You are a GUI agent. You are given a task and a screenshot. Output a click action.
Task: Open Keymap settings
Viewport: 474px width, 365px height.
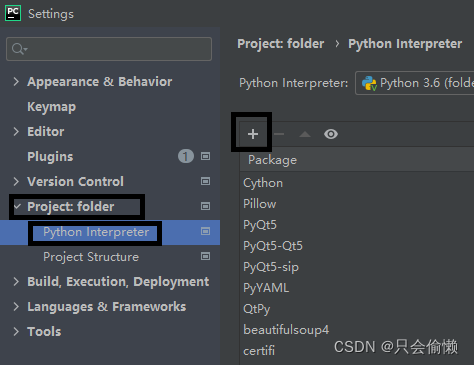tap(52, 107)
